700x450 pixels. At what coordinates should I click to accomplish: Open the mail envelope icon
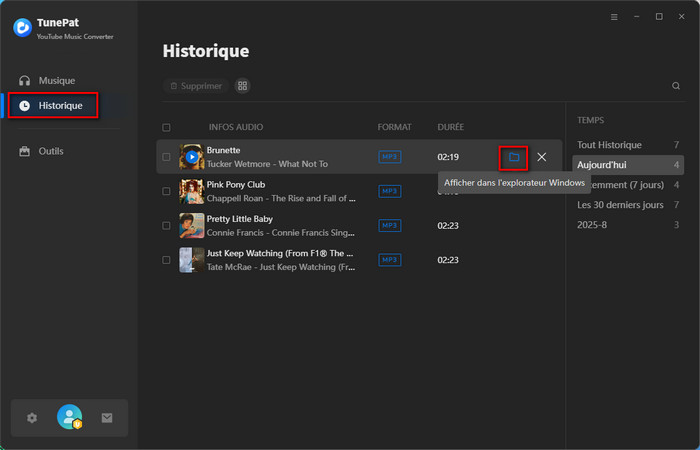pos(107,418)
